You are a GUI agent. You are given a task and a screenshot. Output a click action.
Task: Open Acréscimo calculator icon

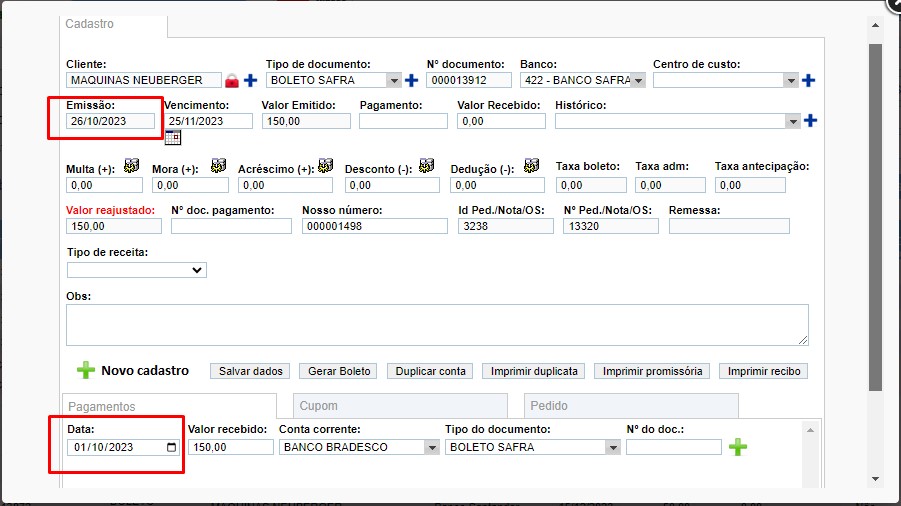point(326,166)
